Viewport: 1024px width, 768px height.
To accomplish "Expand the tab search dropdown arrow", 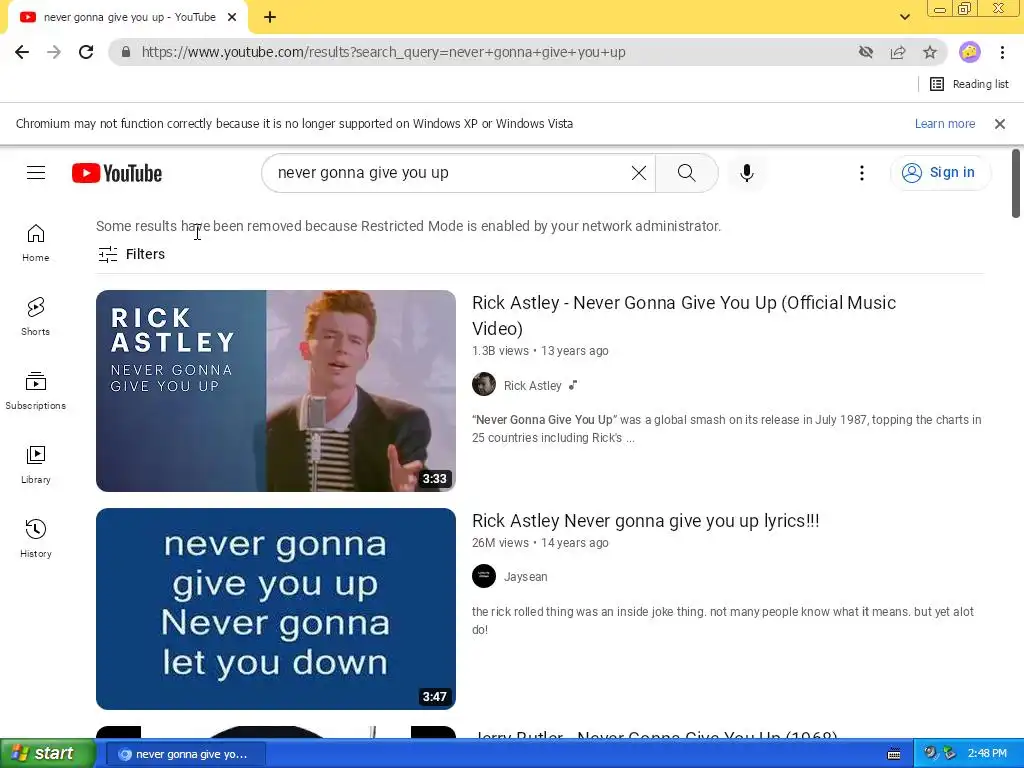I will coord(905,18).
